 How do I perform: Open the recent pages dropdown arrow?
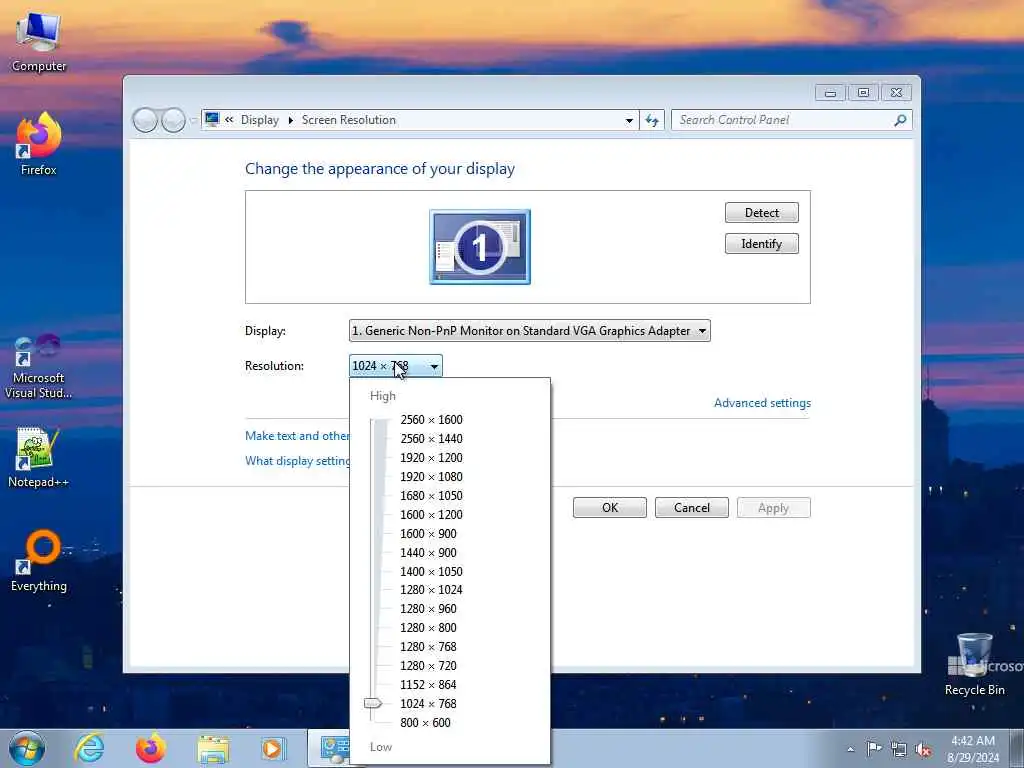point(193,120)
